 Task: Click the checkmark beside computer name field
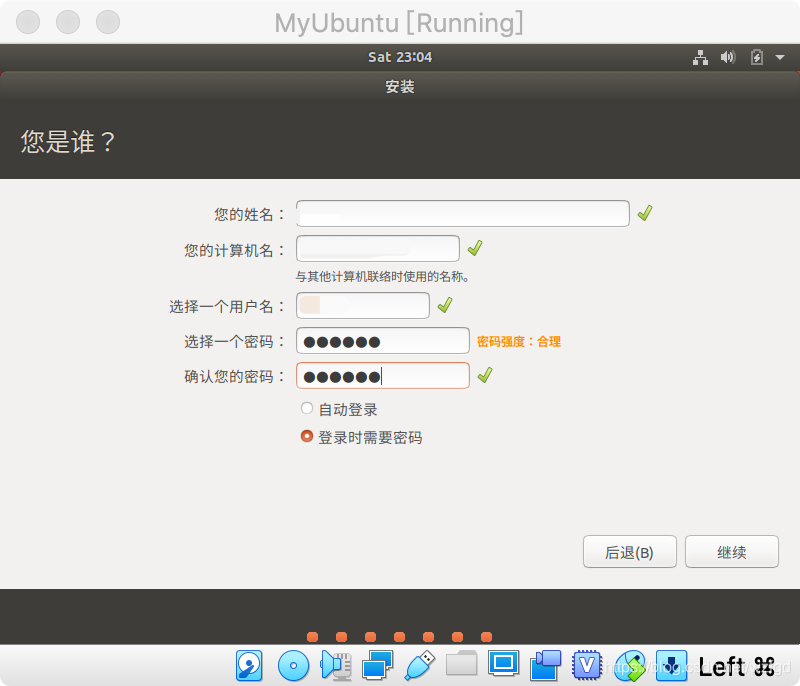click(475, 248)
